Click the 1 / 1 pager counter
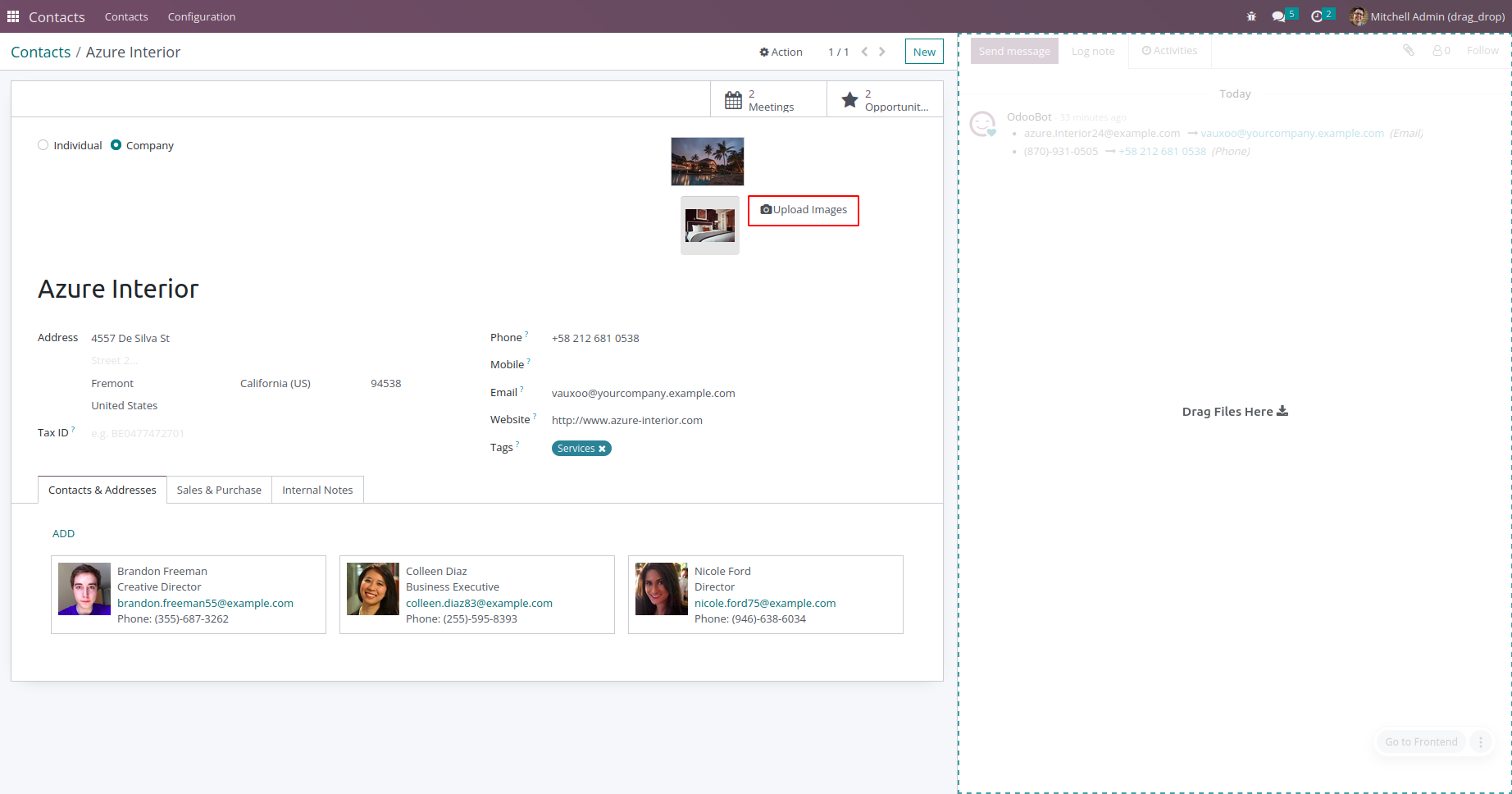Screen dimensions: 1512x794 point(838,52)
